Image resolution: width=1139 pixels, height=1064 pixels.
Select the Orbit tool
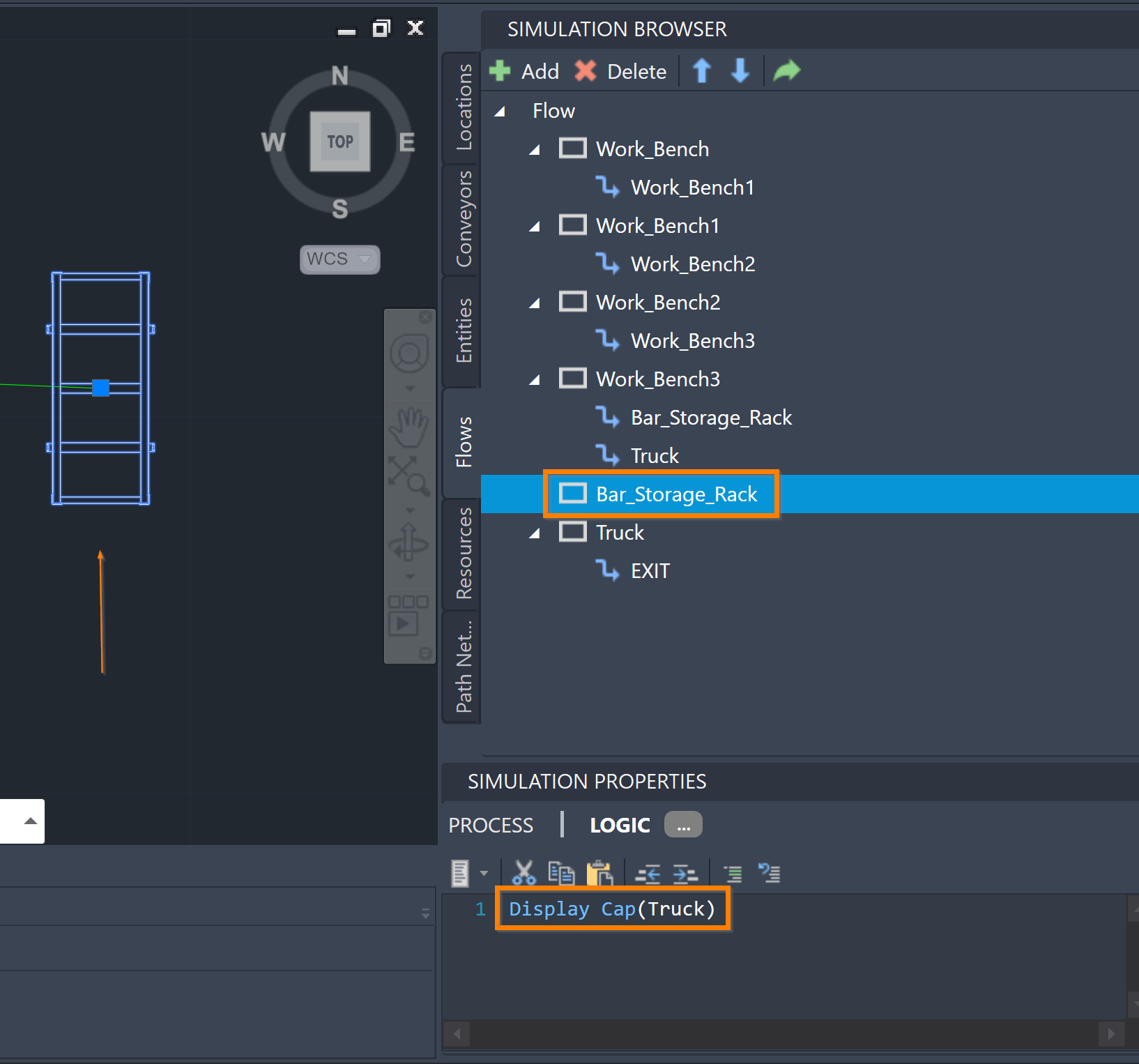(409, 542)
